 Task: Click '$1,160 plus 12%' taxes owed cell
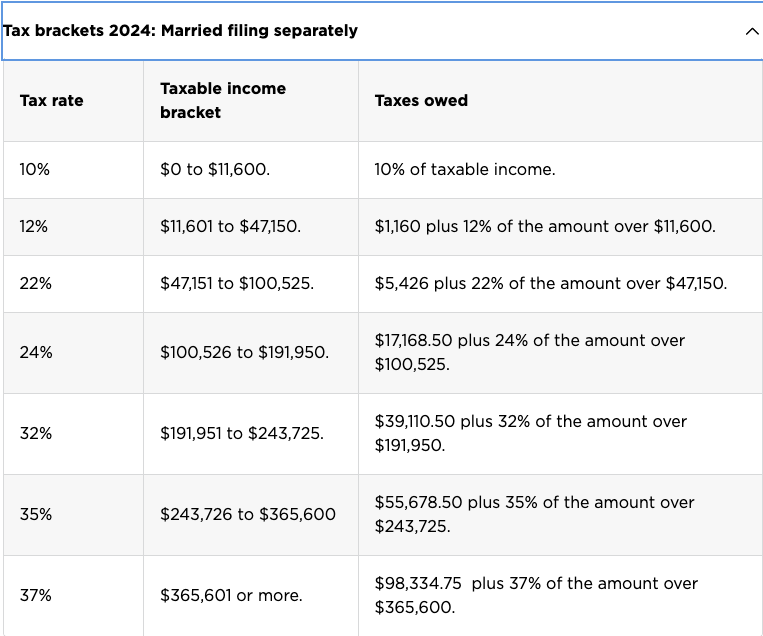[561, 227]
